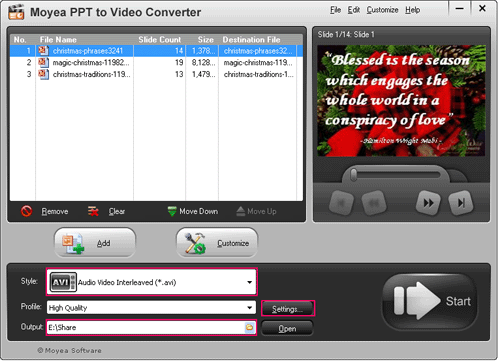Open the Customize button with tools icon

(217, 243)
